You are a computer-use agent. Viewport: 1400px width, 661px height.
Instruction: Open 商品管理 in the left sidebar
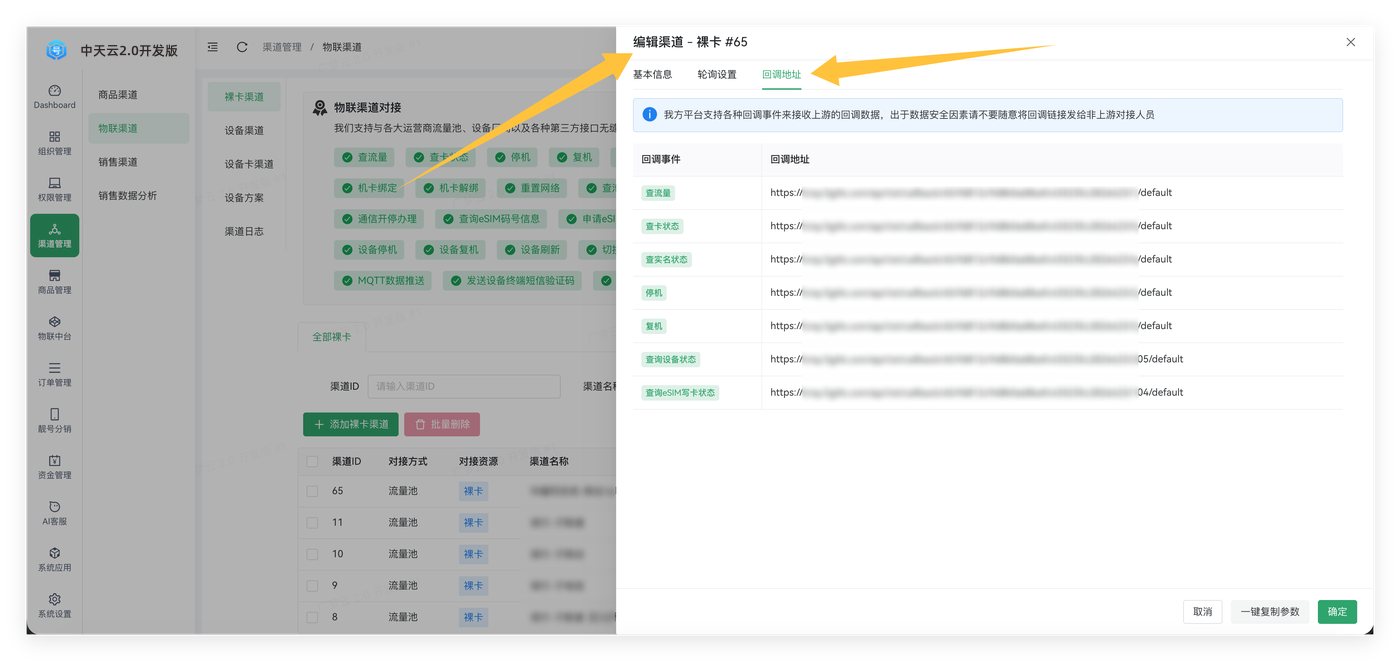coord(54,282)
